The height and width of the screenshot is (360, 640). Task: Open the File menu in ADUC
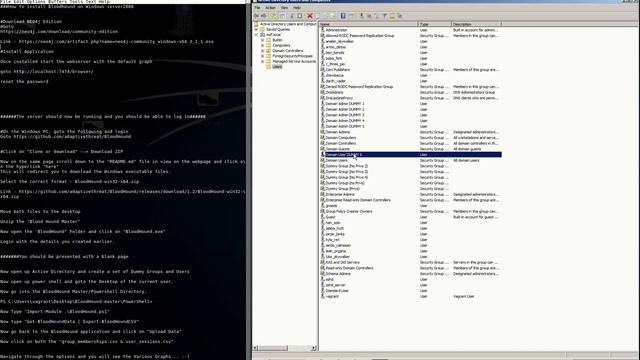[x=258, y=8]
